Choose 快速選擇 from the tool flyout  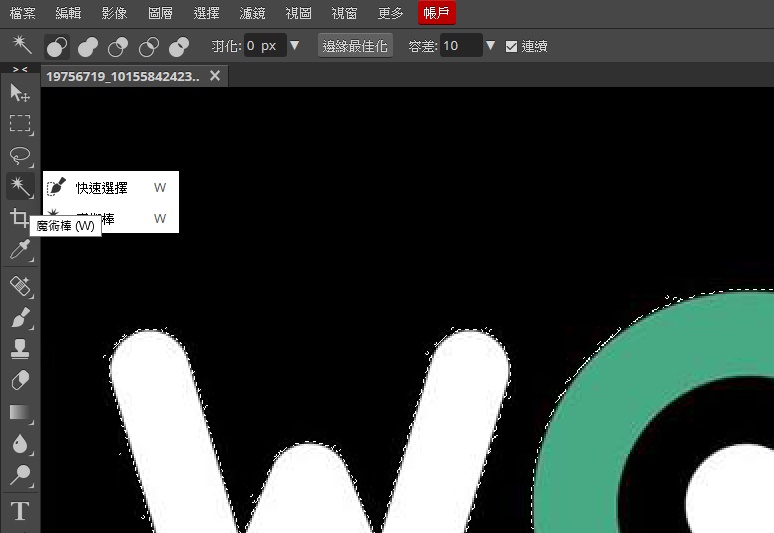point(102,187)
